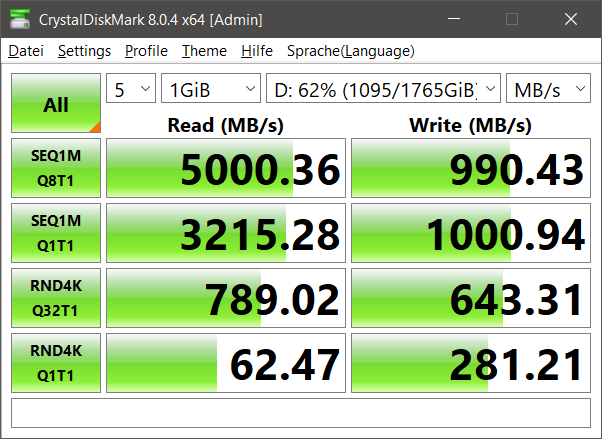
Task: Open the Sprache(Language) menu
Action: [351, 51]
